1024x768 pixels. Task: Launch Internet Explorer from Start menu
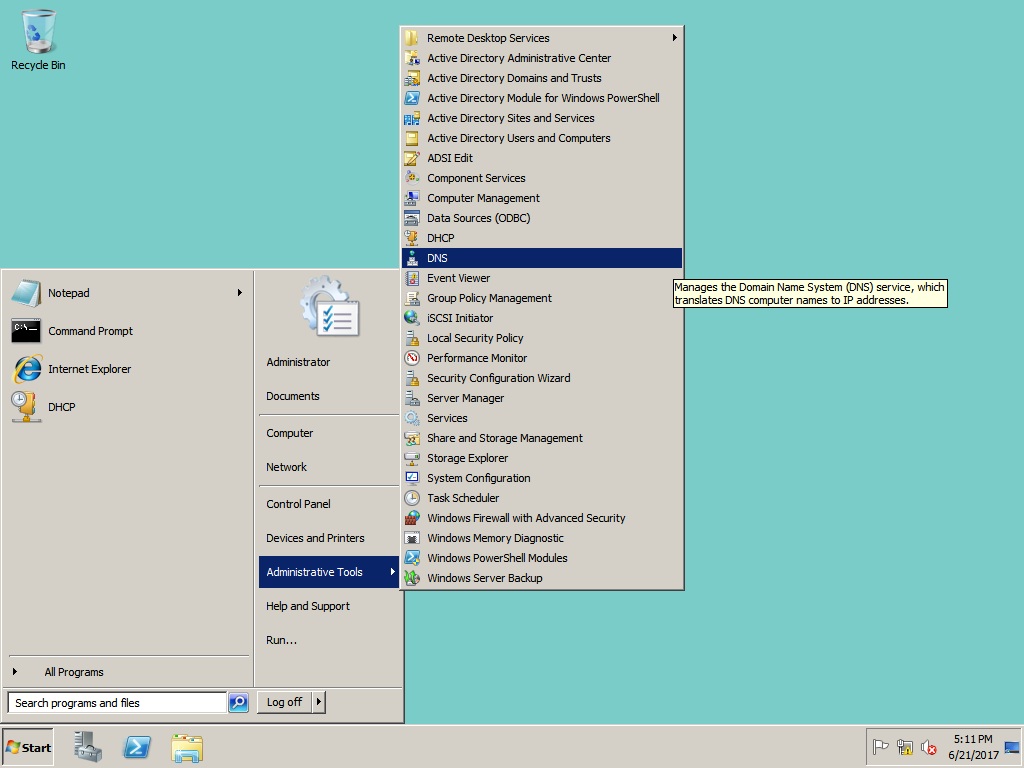[129, 369]
